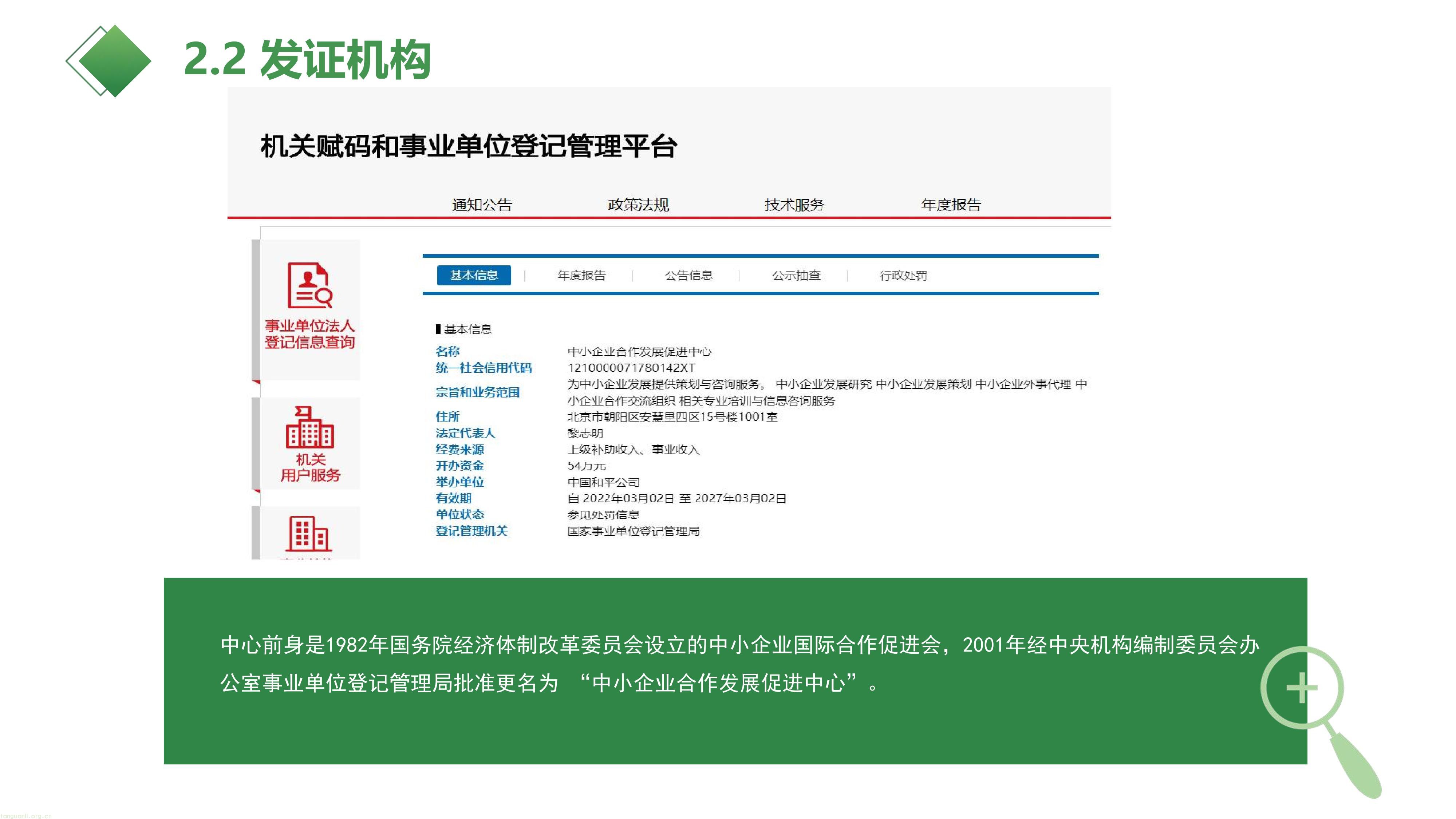Click the 2.2 发证机构 slide heading
This screenshot has height=819, width=1456.
point(308,59)
